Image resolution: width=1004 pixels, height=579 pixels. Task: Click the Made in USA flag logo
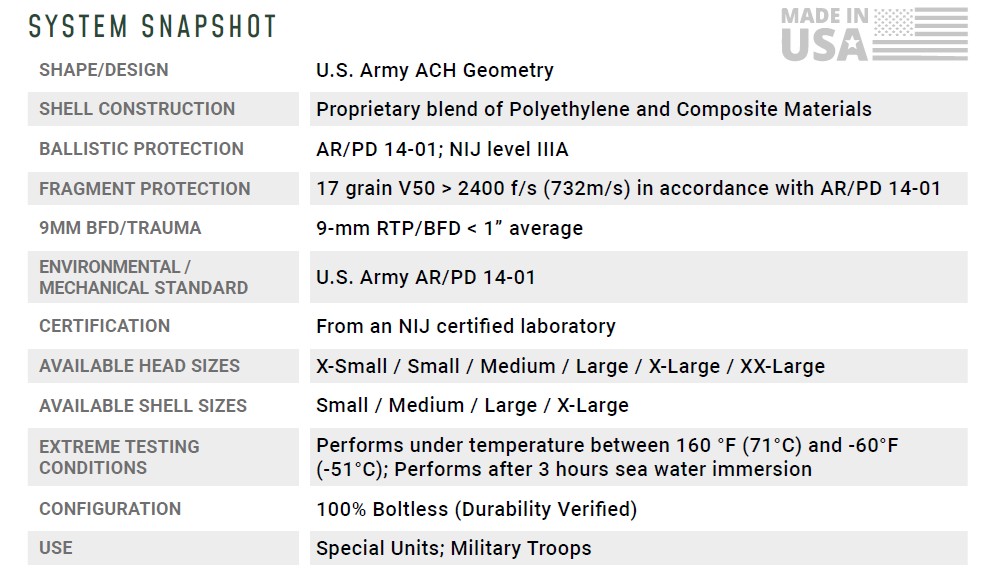click(x=873, y=33)
